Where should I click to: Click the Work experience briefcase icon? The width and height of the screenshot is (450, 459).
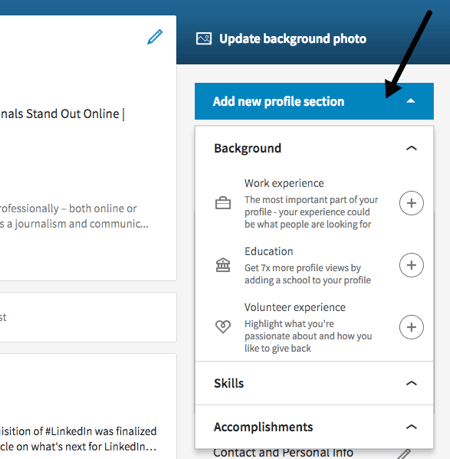(223, 203)
